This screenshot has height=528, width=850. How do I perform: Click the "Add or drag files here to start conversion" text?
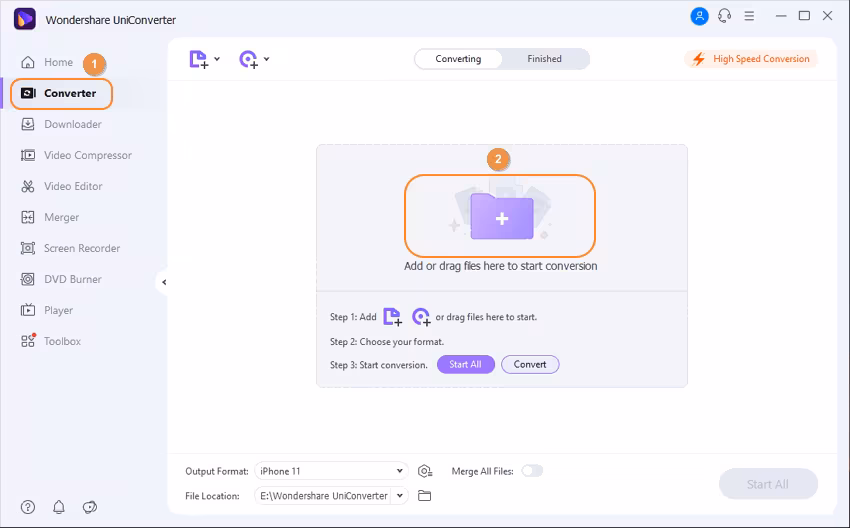click(500, 266)
